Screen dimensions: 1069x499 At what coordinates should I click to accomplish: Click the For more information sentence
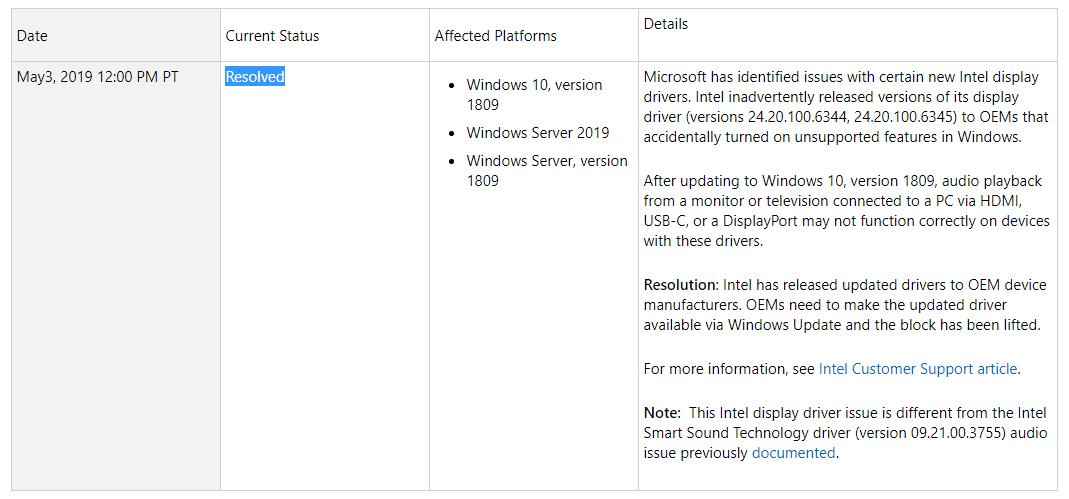(832, 369)
